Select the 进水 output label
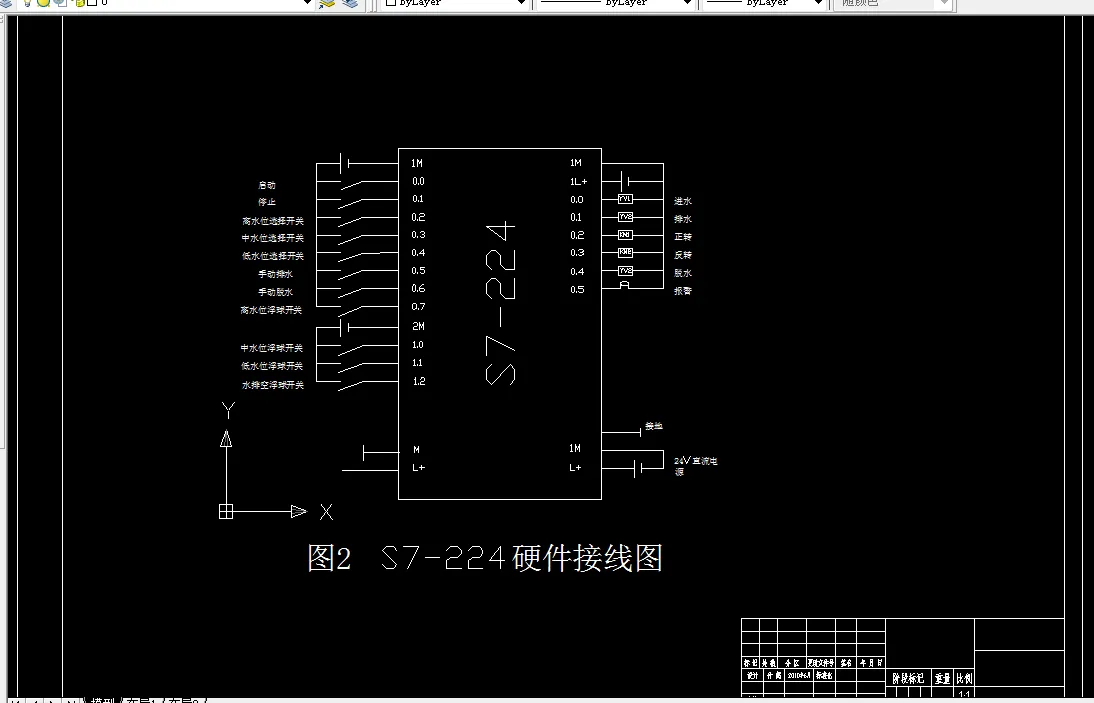The image size is (1094, 703). (683, 202)
